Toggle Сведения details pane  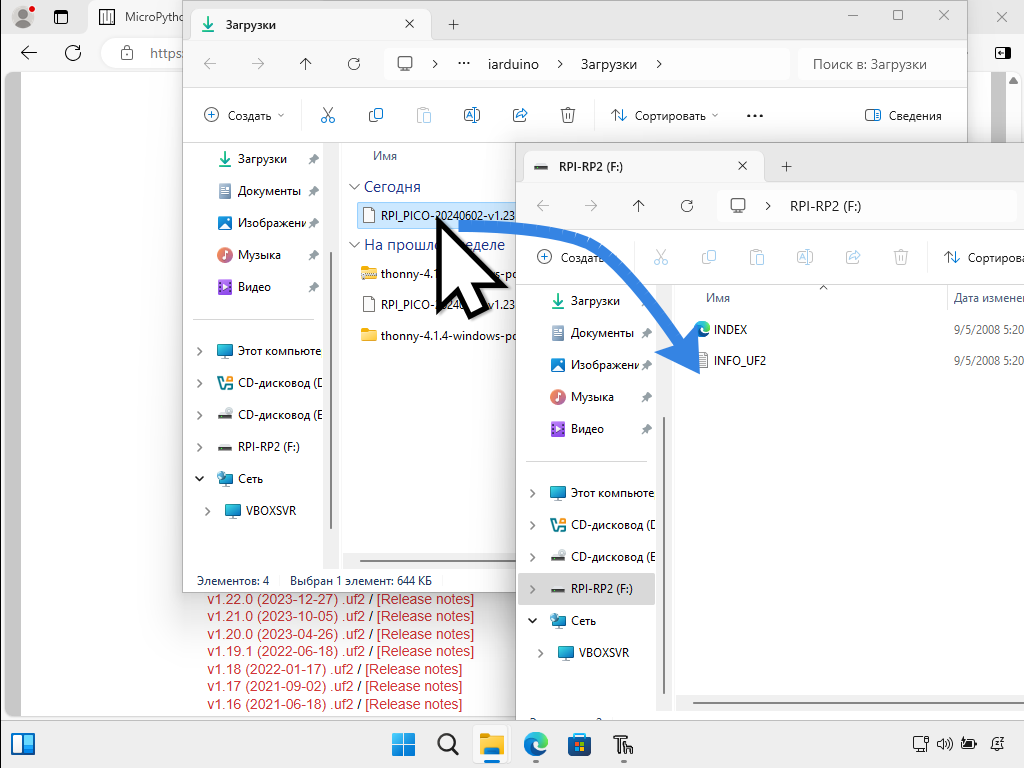[x=903, y=116]
